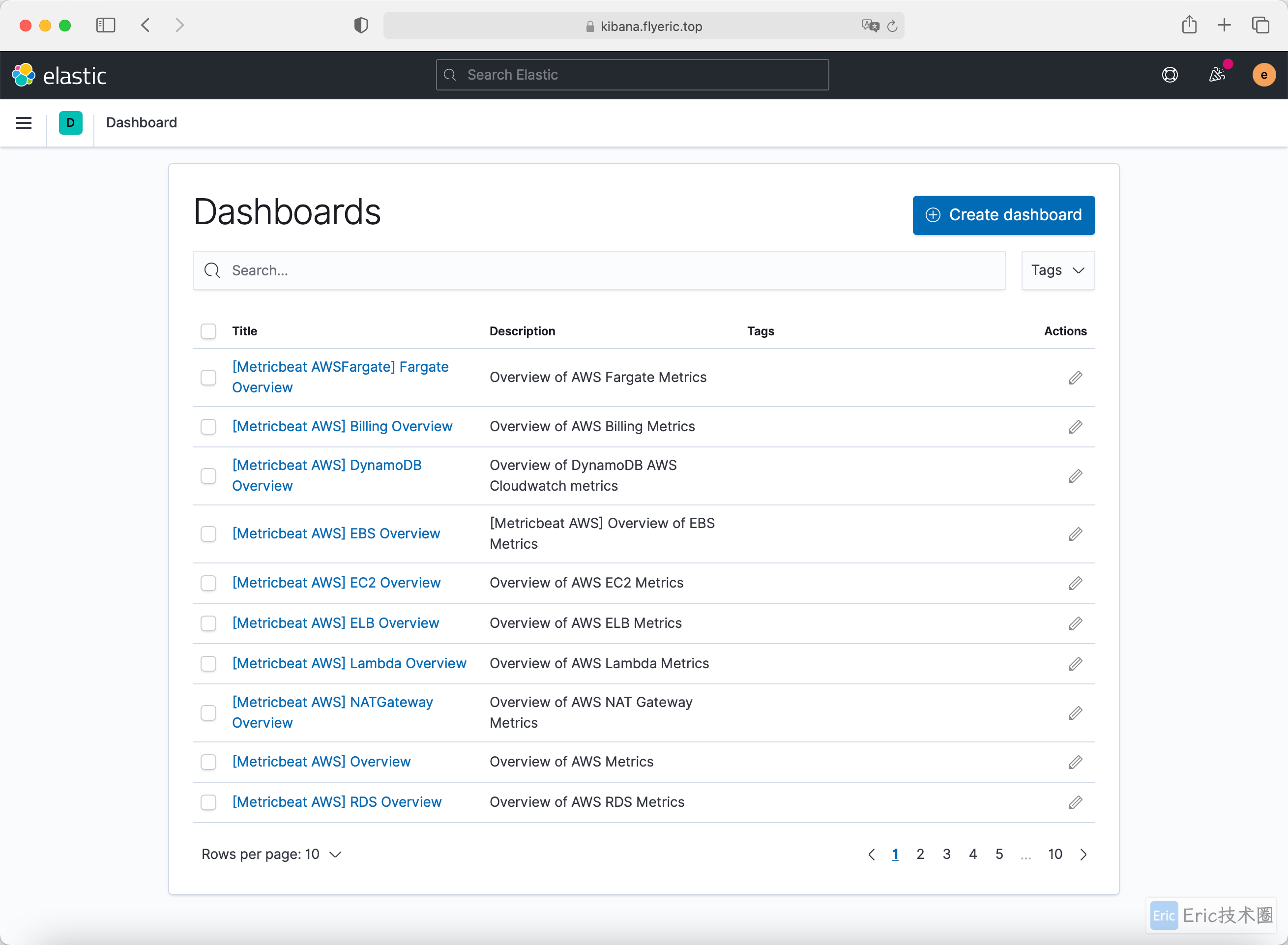Click the translate page icon

click(870, 26)
